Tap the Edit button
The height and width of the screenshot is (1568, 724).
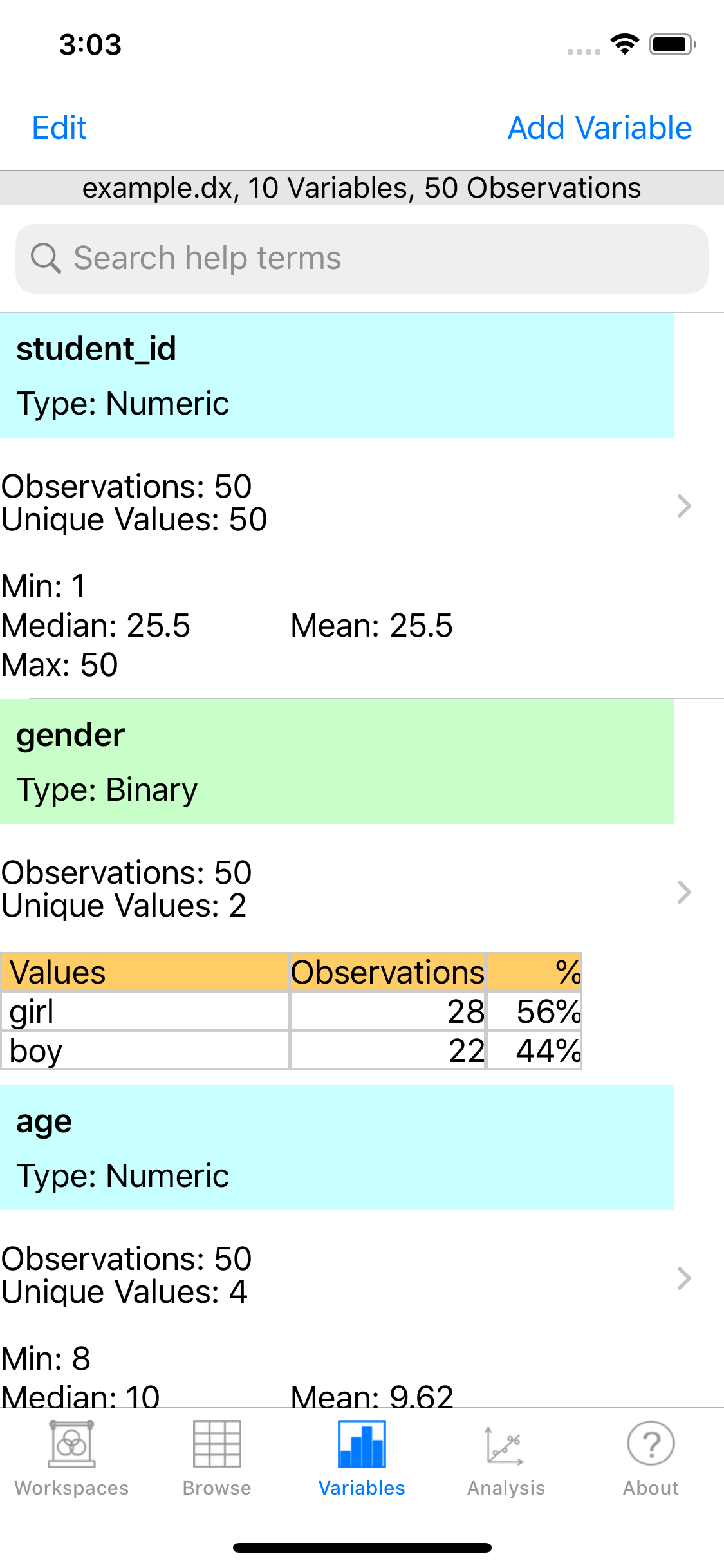59,128
